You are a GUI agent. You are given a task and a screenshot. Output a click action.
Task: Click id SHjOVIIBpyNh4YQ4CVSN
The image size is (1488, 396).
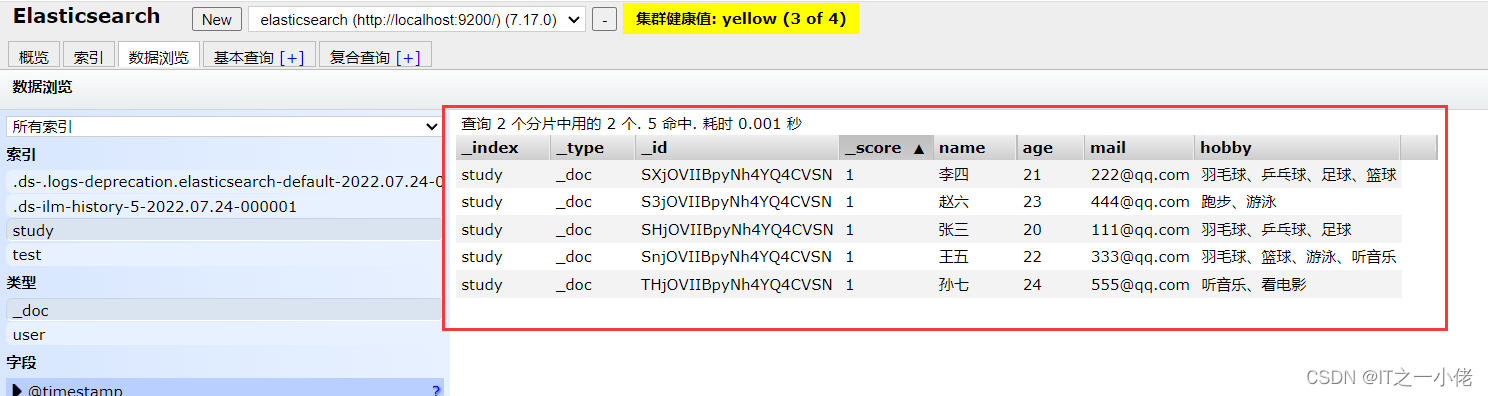coord(737,230)
